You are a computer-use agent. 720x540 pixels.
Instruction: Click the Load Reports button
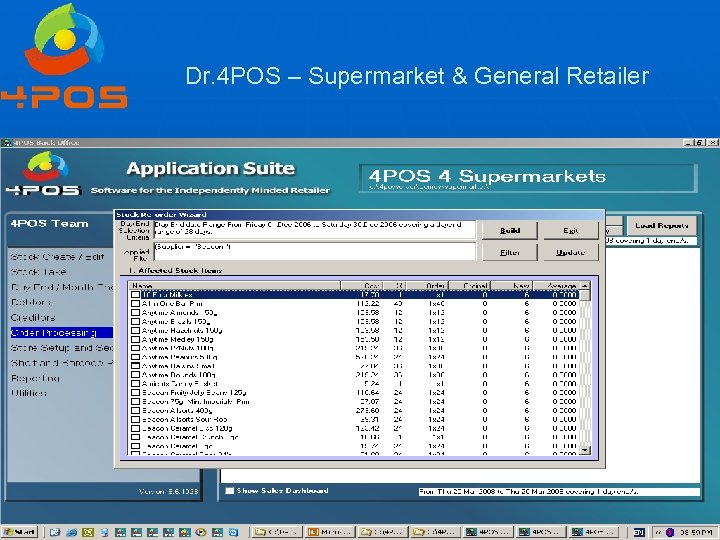tap(662, 225)
